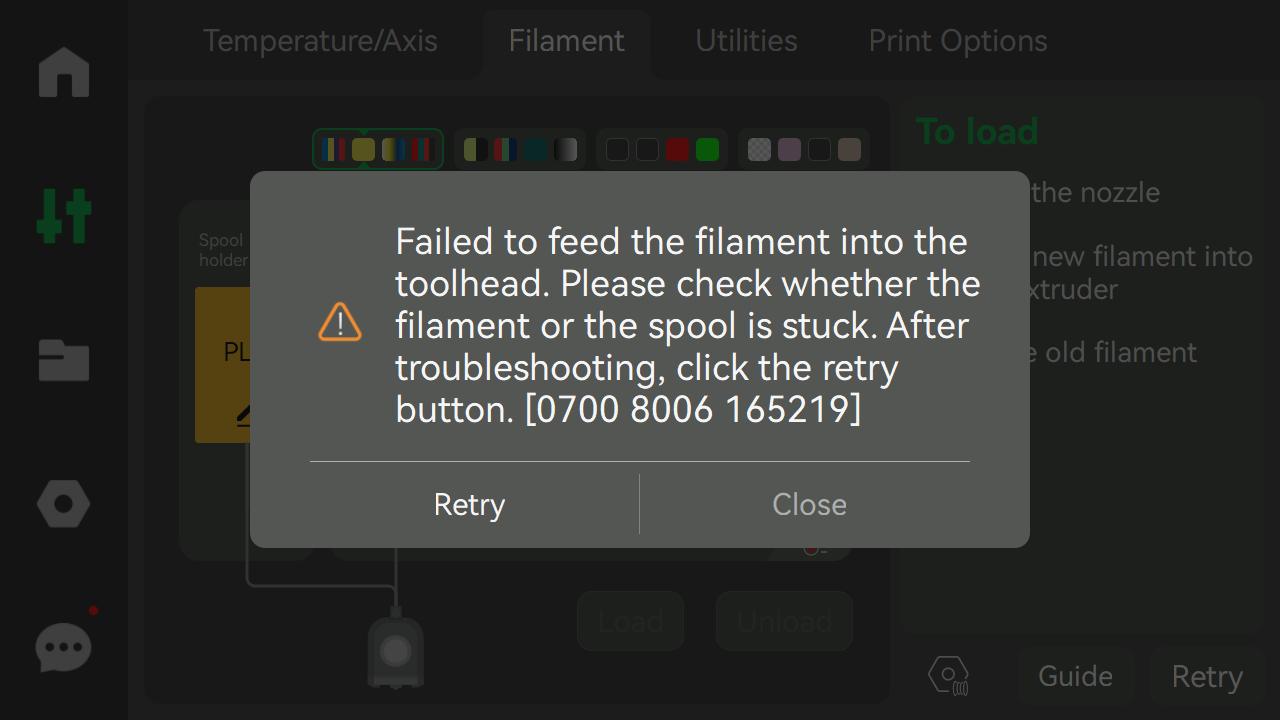Open the Print Options tab

coord(957,41)
